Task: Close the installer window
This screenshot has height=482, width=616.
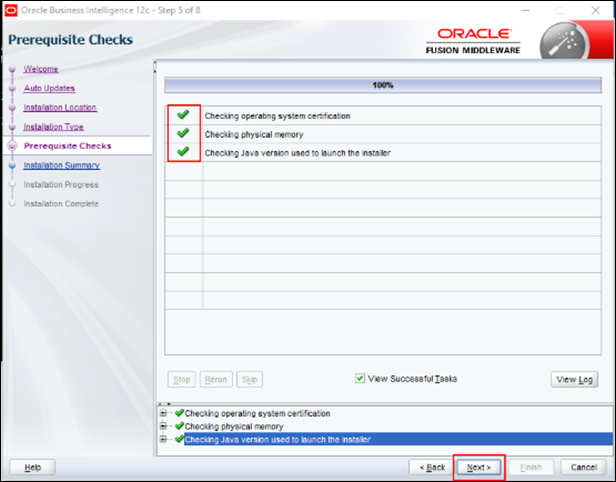Action: pos(596,10)
